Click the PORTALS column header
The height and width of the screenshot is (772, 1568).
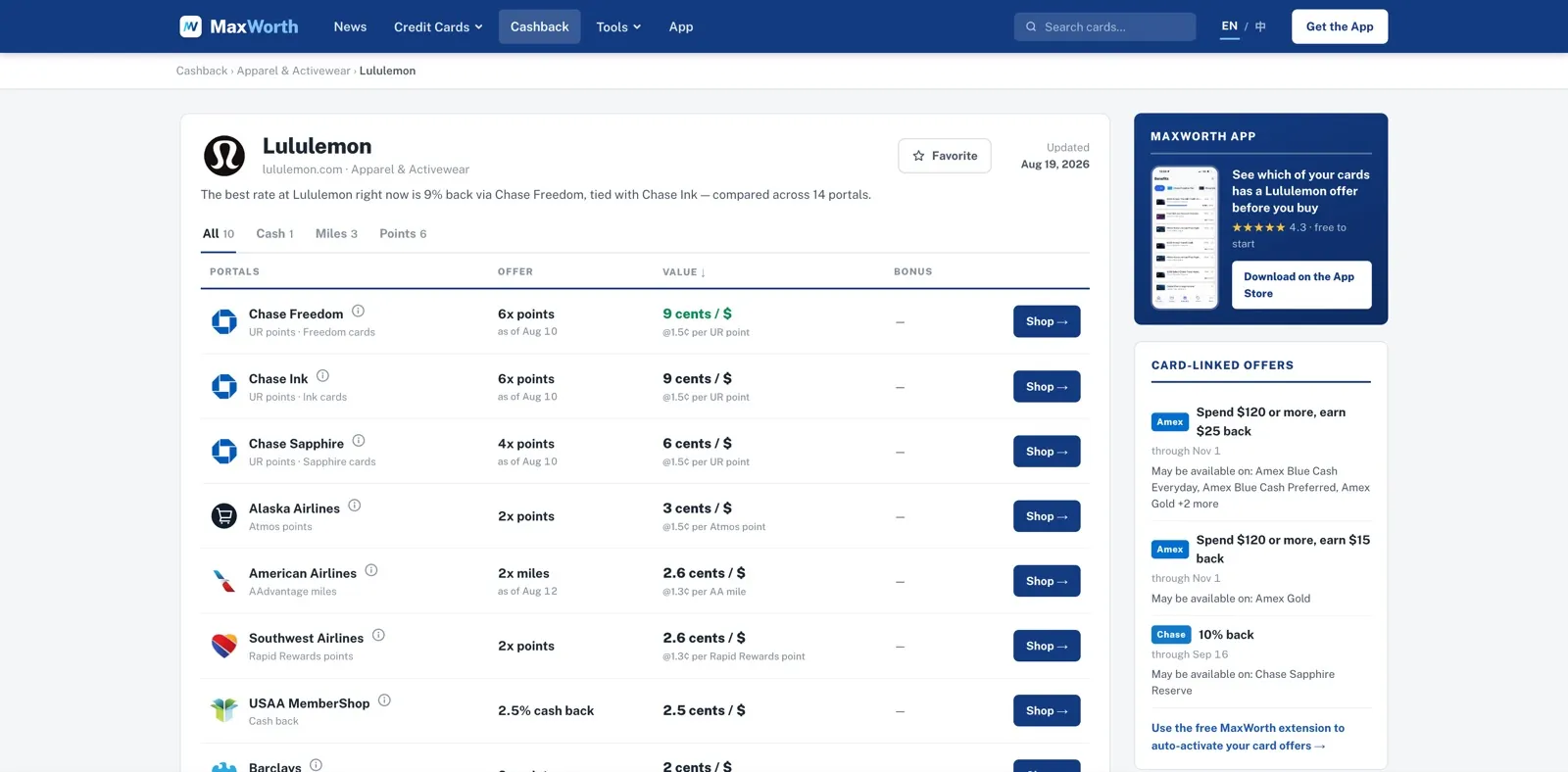tap(234, 272)
